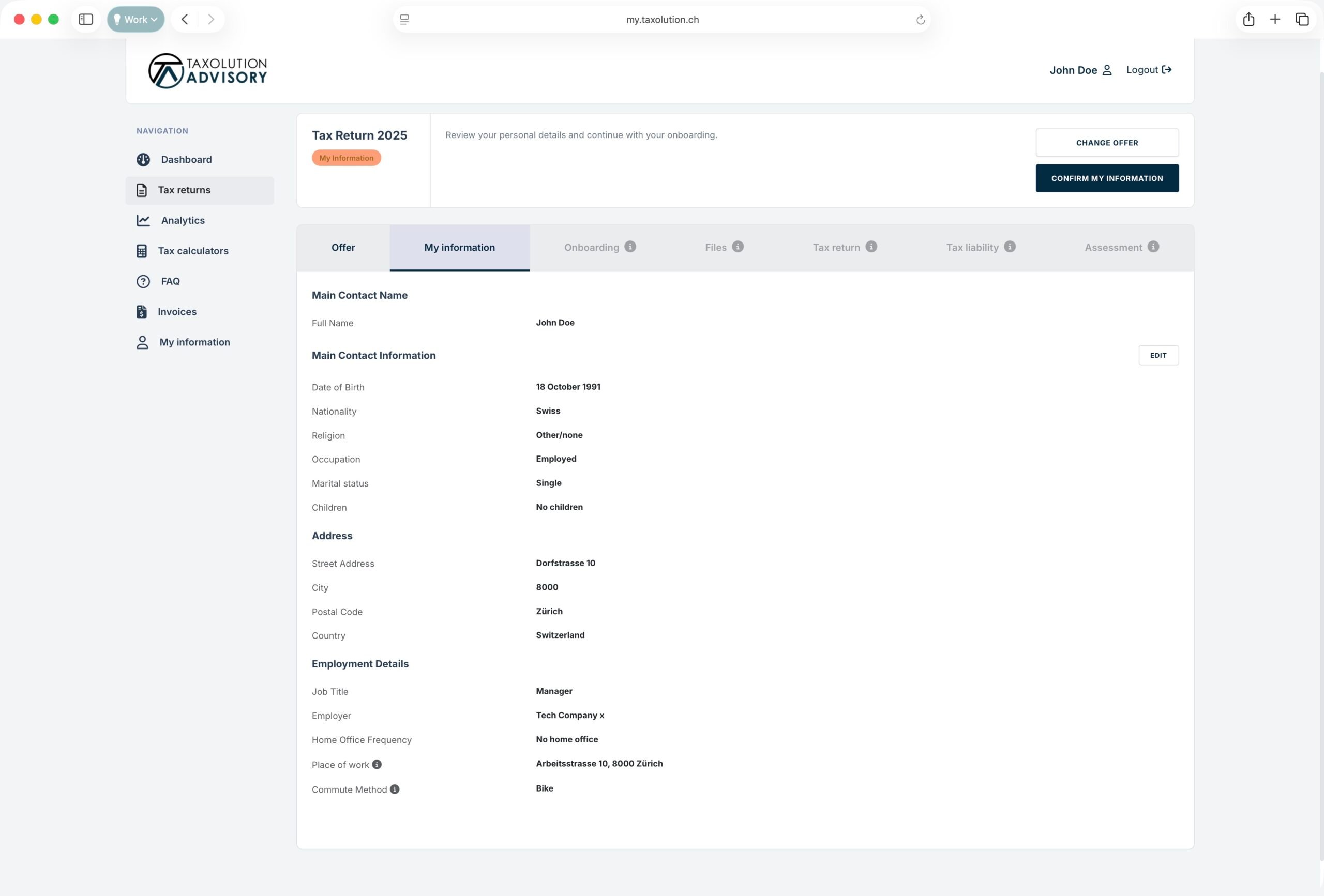This screenshot has height=896, width=1324.
Task: Click the info icon on Onboarding tab
Action: click(630, 247)
